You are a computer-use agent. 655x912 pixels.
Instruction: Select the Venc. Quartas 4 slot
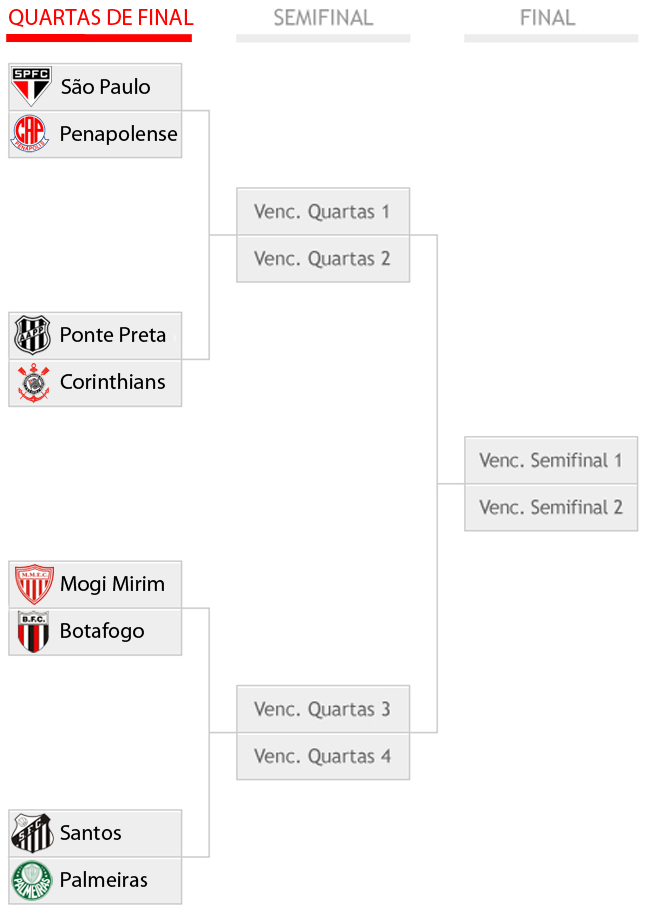[x=323, y=756]
